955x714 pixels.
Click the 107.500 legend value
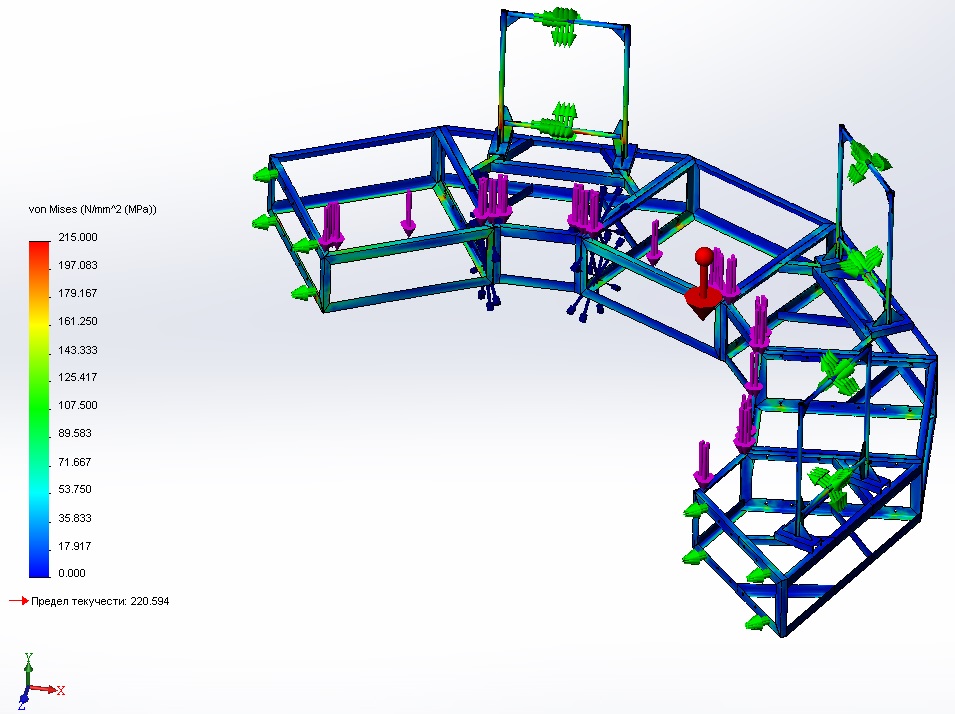pyautogui.click(x=77, y=405)
